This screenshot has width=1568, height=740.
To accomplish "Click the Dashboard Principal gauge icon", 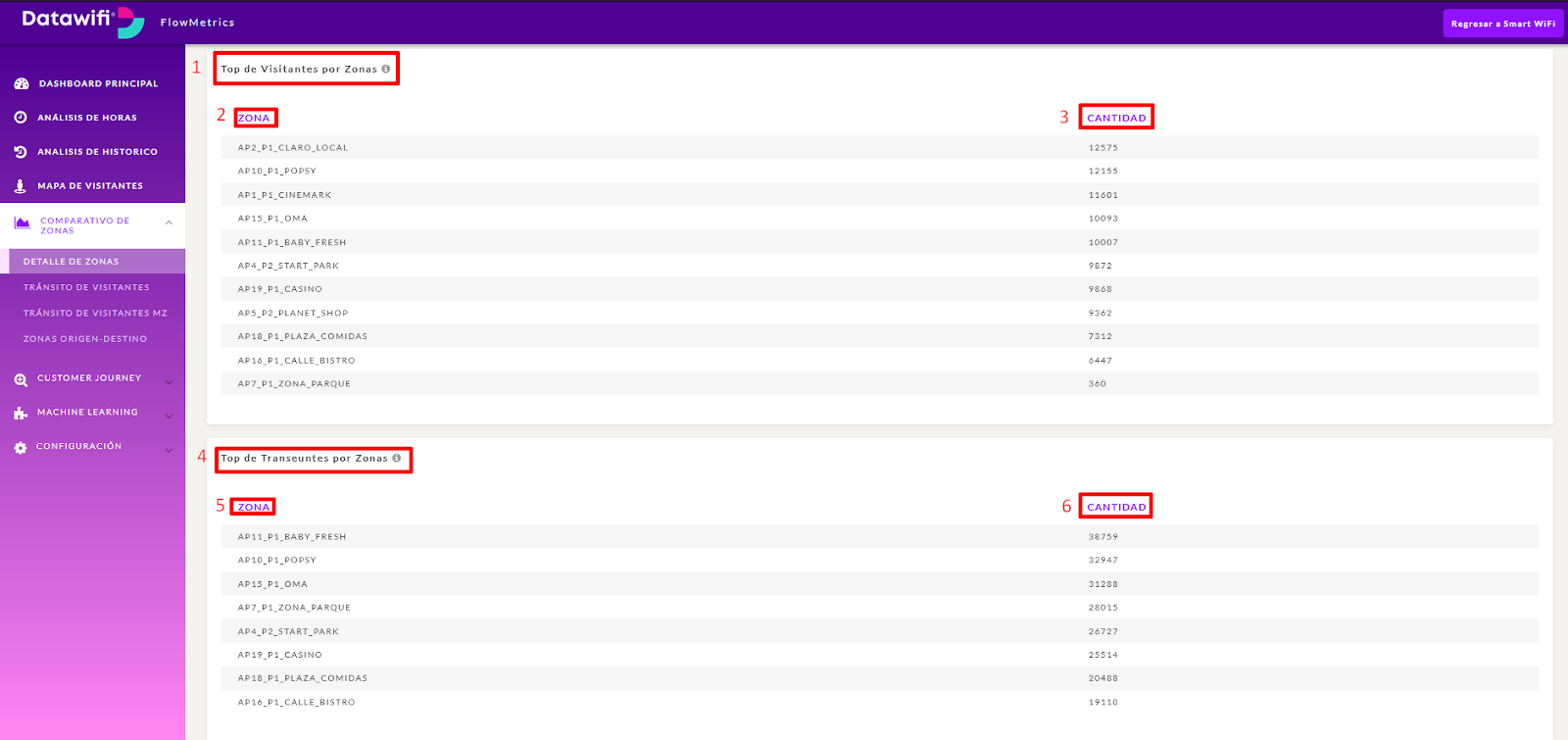I will (x=22, y=84).
